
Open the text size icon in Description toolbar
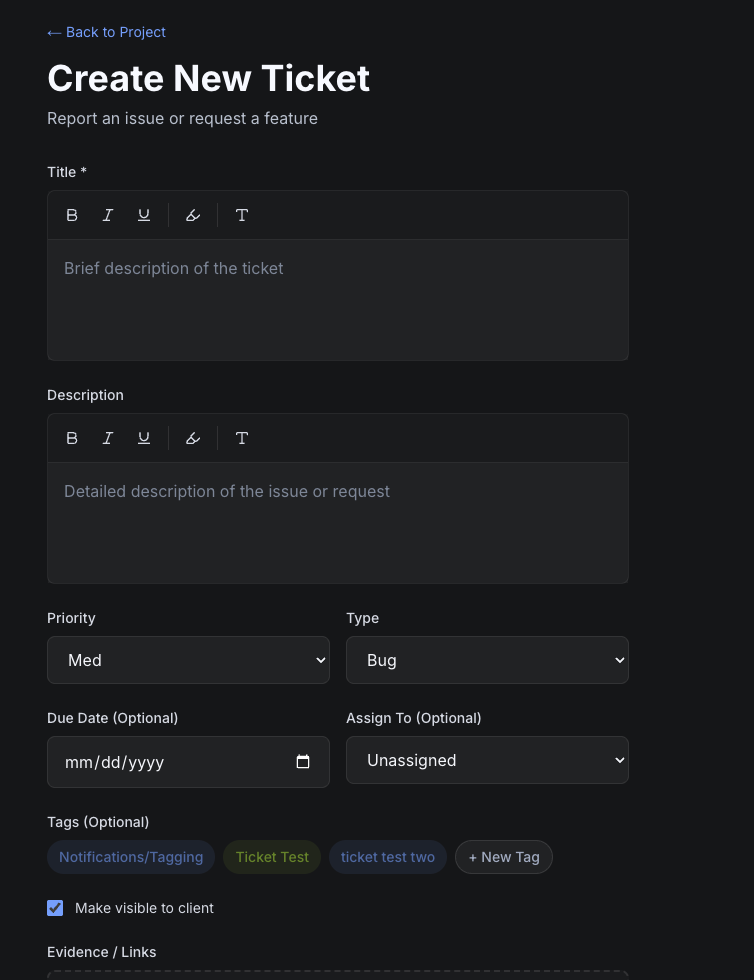click(242, 438)
